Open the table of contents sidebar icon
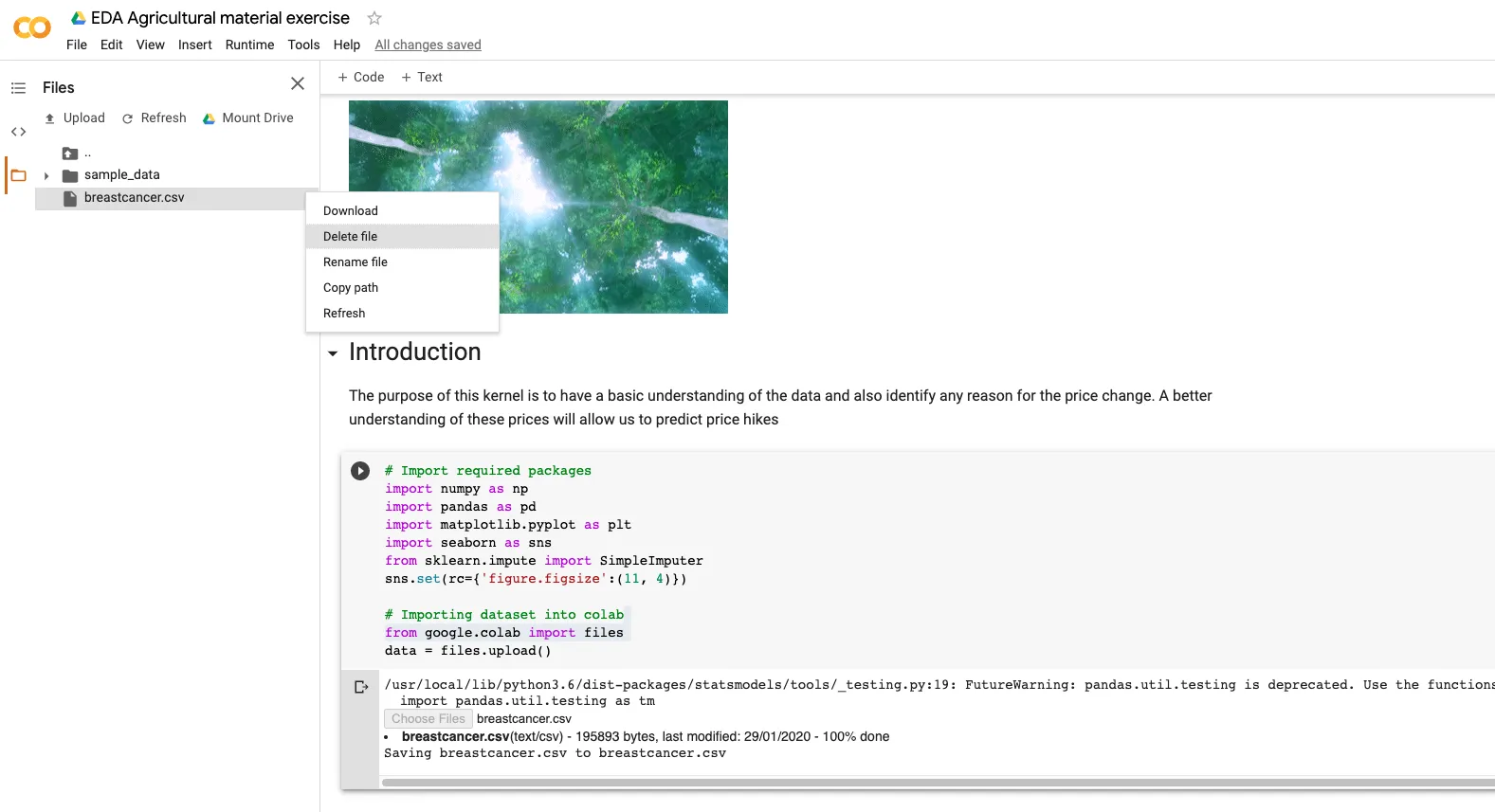Viewport: 1495px width, 812px height. coord(18,88)
